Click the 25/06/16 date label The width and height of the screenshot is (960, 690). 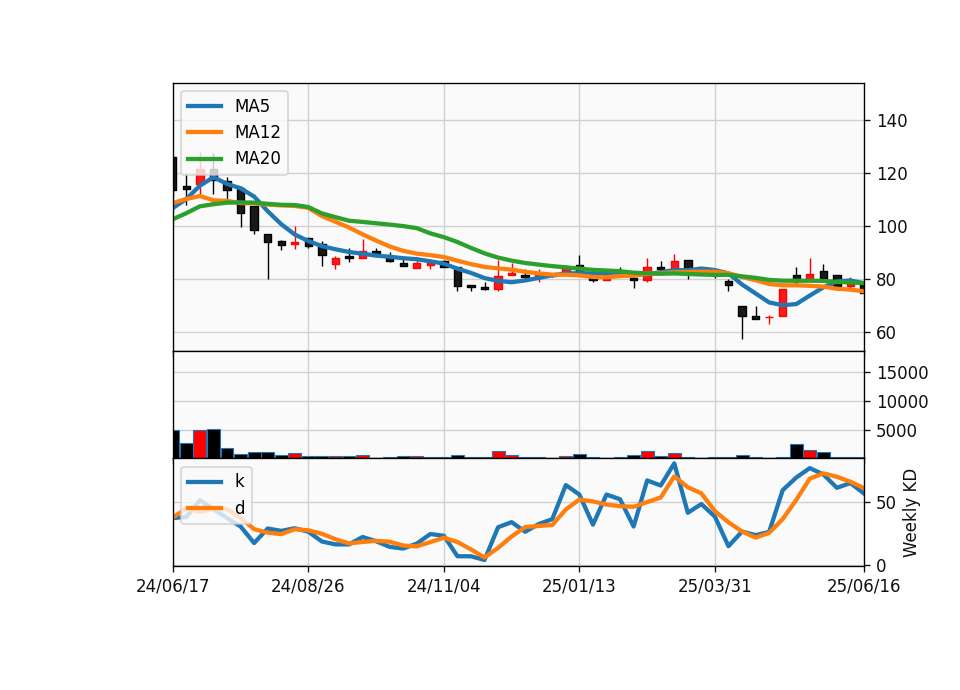[863, 586]
